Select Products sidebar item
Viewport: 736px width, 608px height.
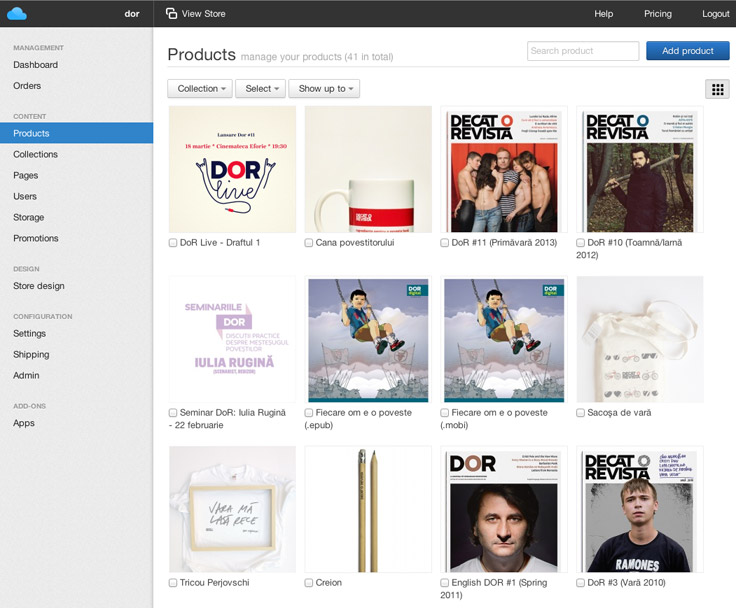[77, 133]
